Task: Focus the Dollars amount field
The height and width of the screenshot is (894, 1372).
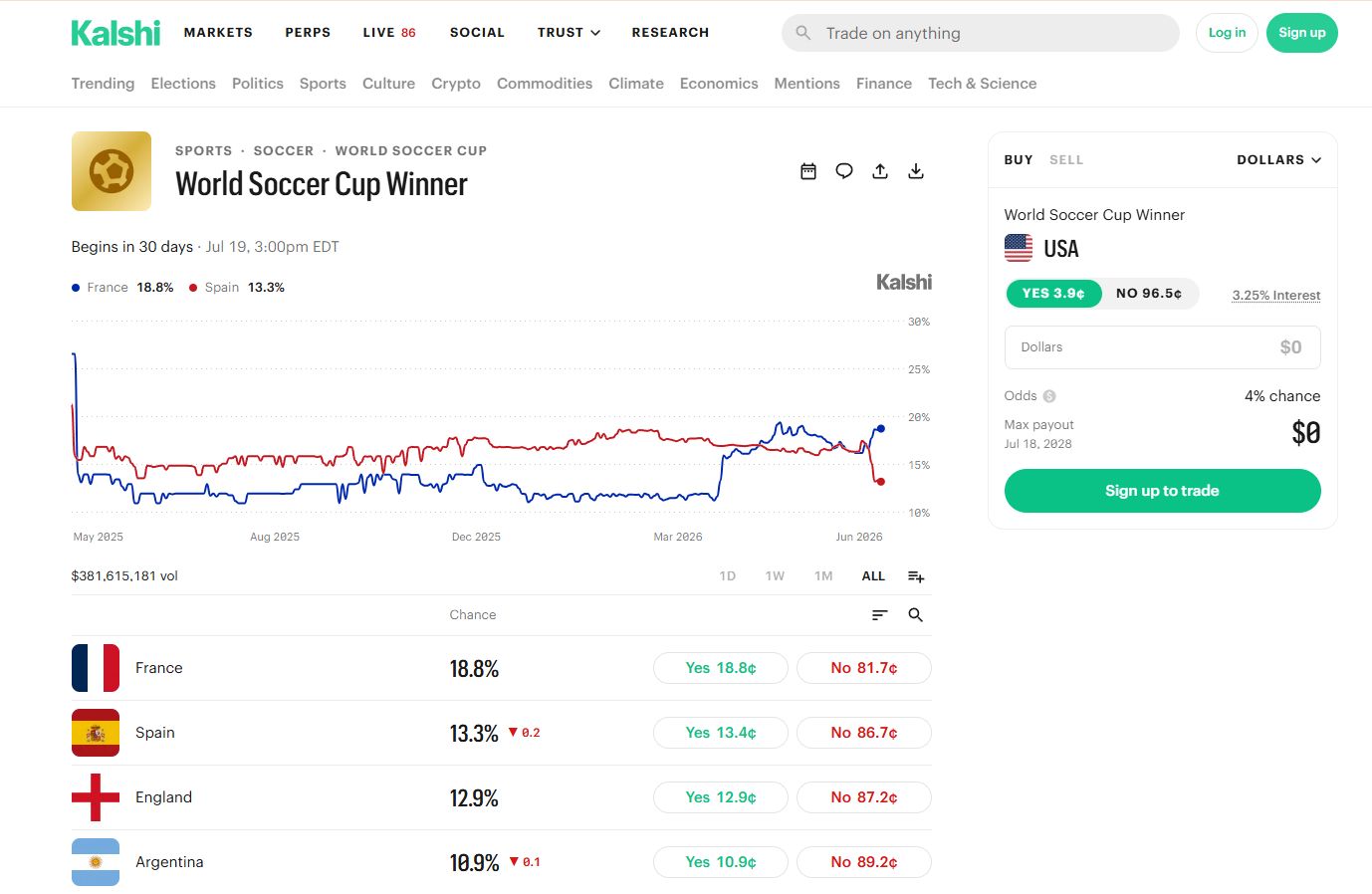Action: click(1162, 347)
